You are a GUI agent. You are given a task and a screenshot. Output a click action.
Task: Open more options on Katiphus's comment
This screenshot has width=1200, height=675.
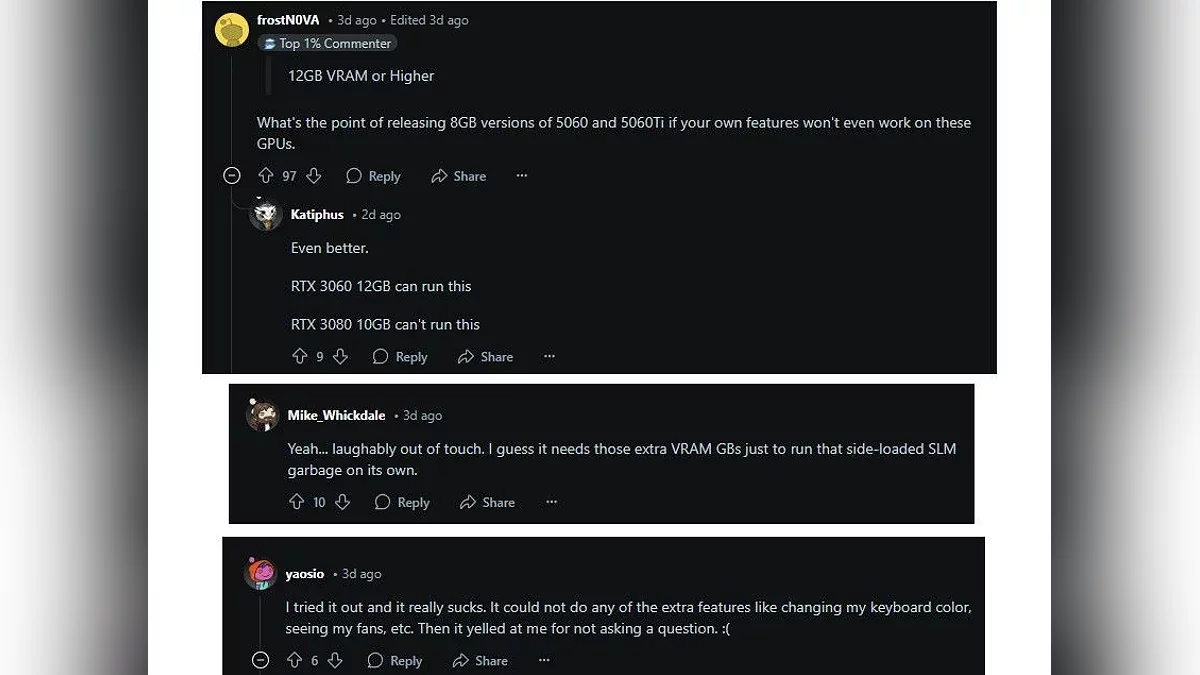[x=549, y=357]
